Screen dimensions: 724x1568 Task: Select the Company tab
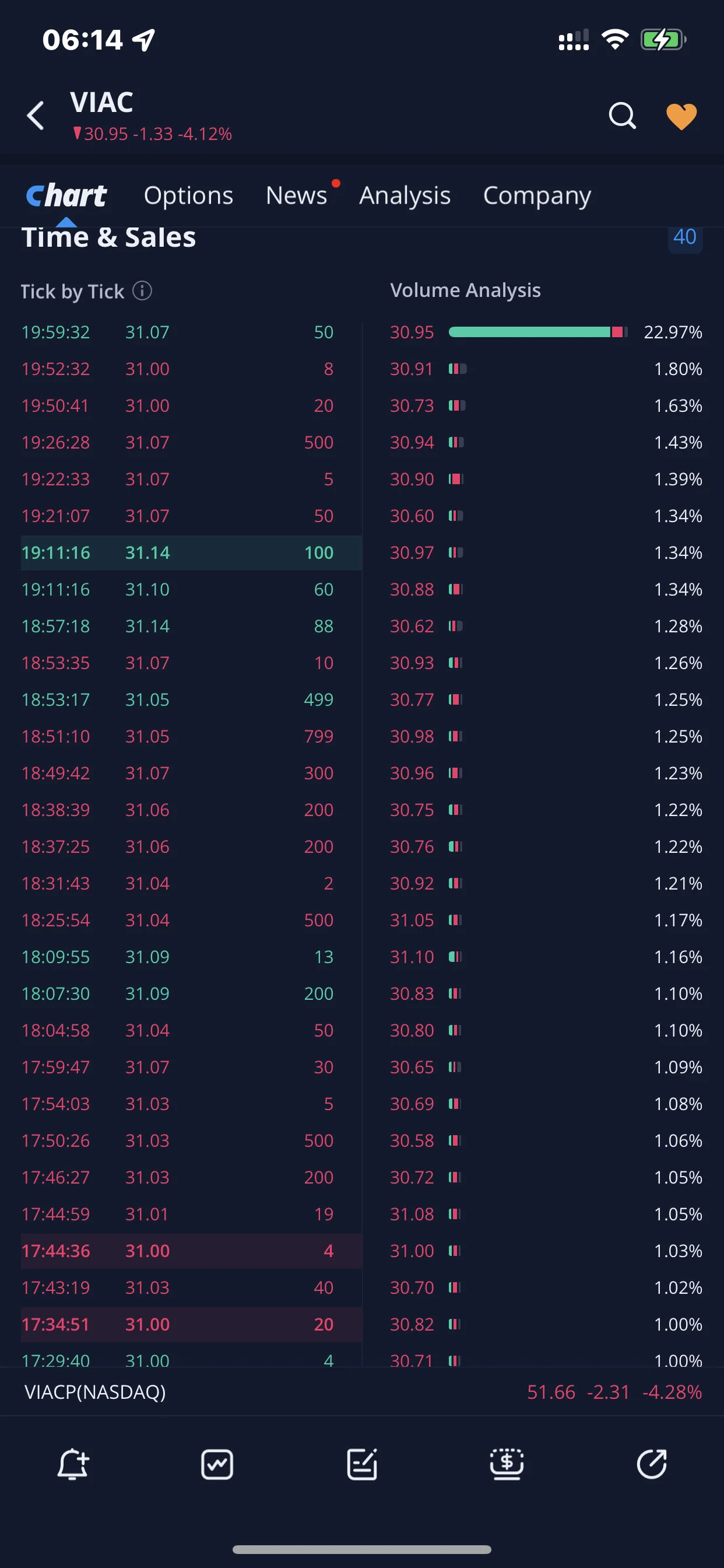(537, 195)
